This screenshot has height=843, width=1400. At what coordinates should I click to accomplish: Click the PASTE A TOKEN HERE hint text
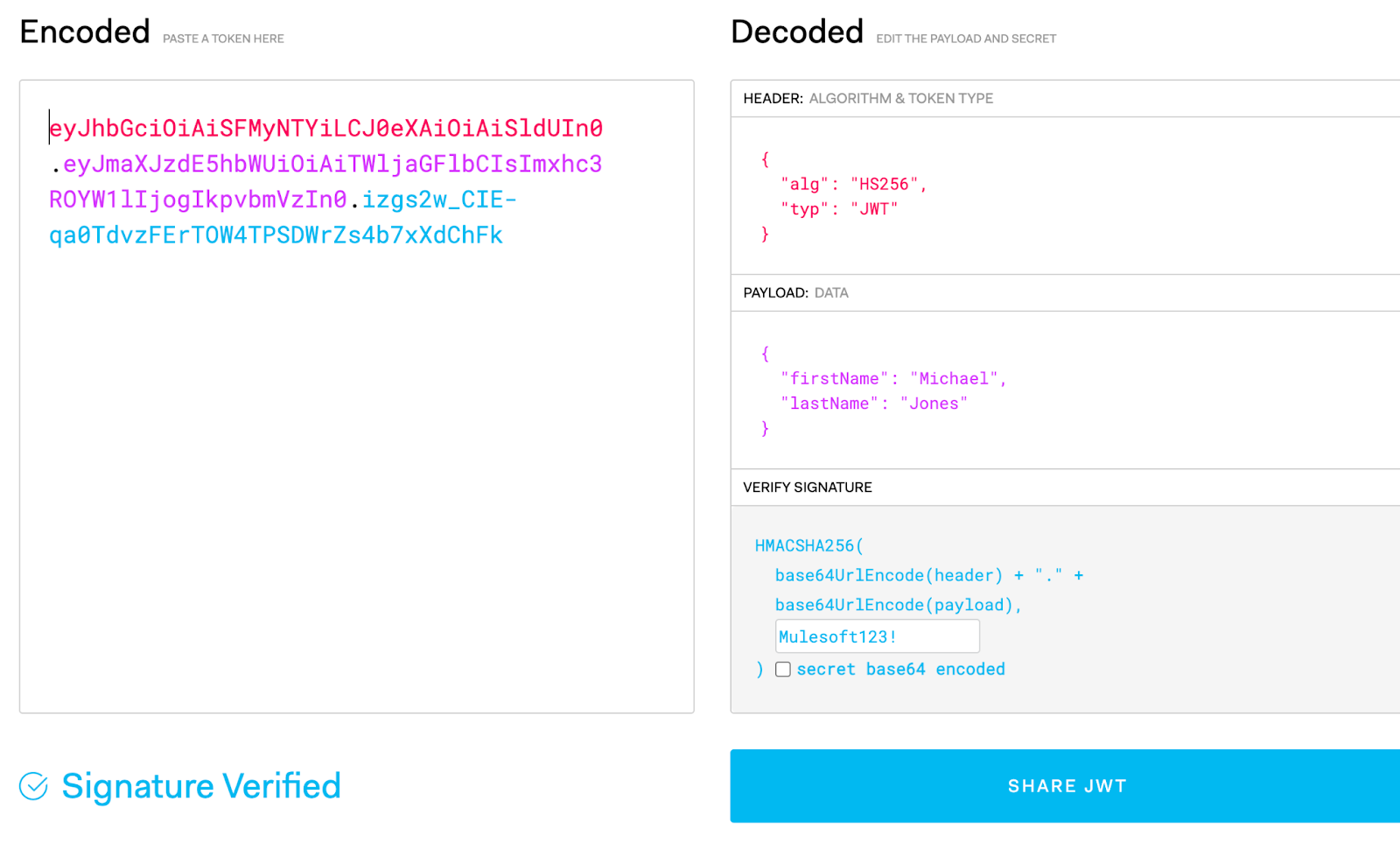click(222, 39)
